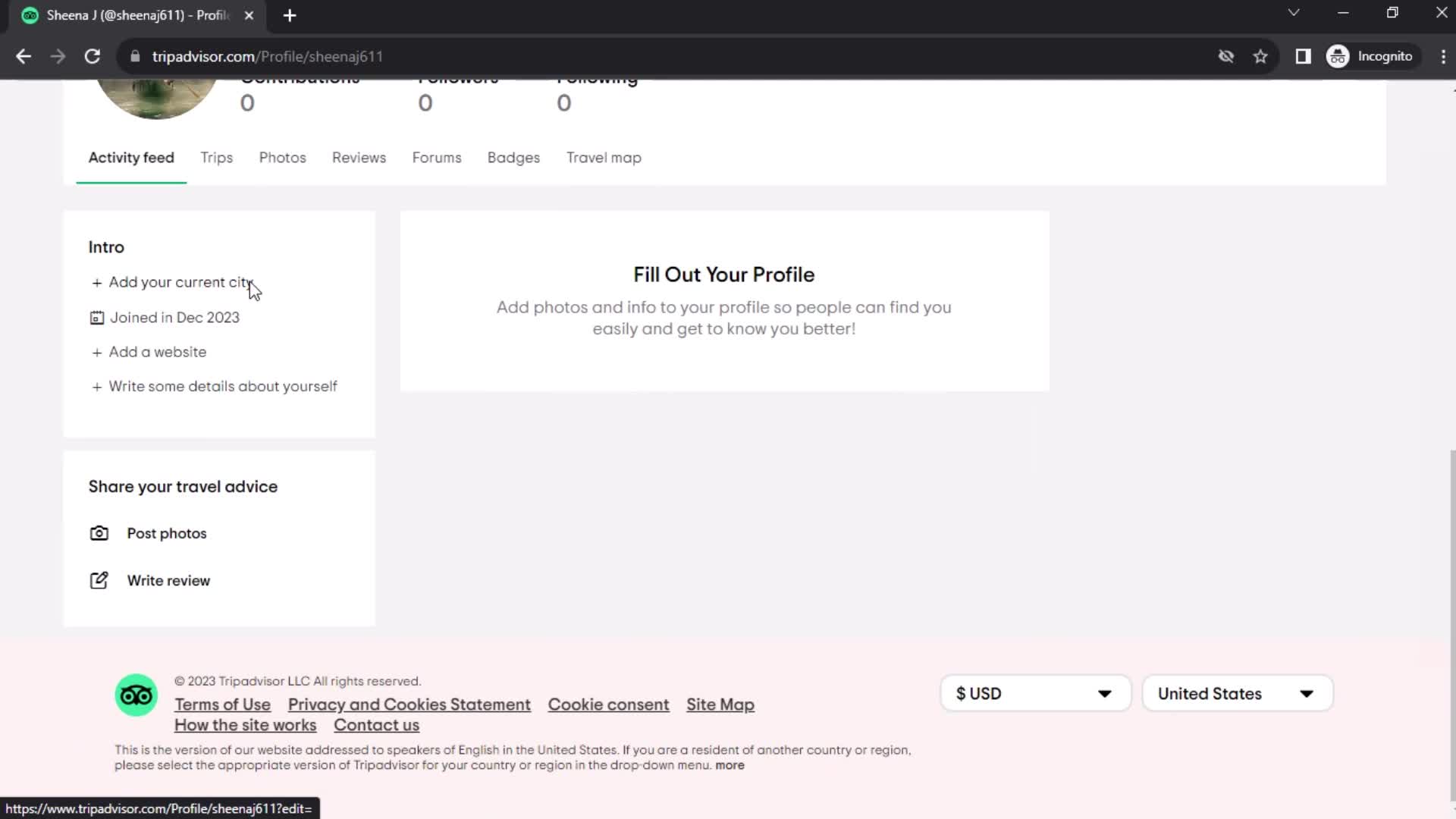Click the plus icon for about yourself
This screenshot has width=1456, height=819.
tap(96, 386)
